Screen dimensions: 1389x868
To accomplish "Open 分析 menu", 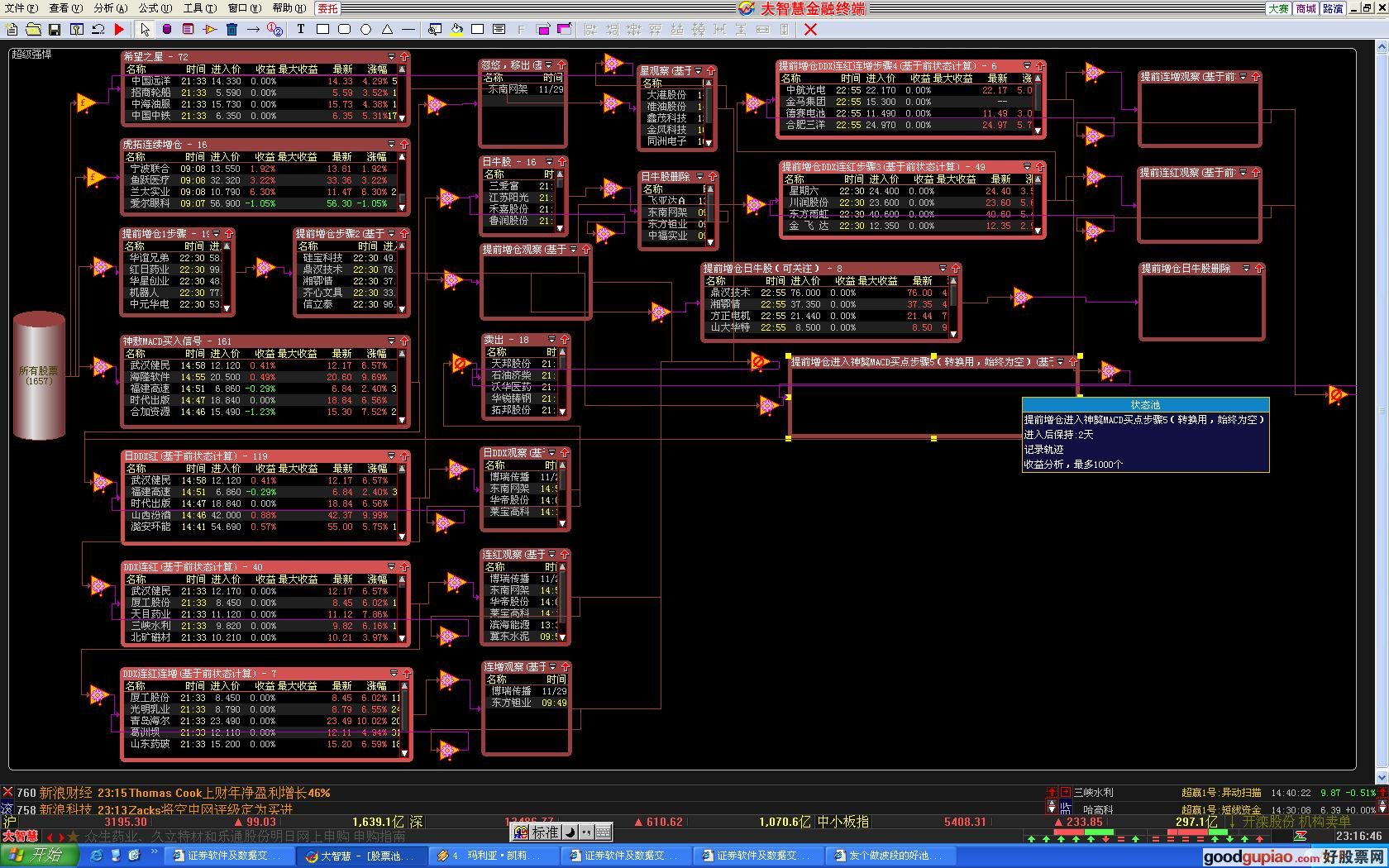I will click(x=110, y=7).
